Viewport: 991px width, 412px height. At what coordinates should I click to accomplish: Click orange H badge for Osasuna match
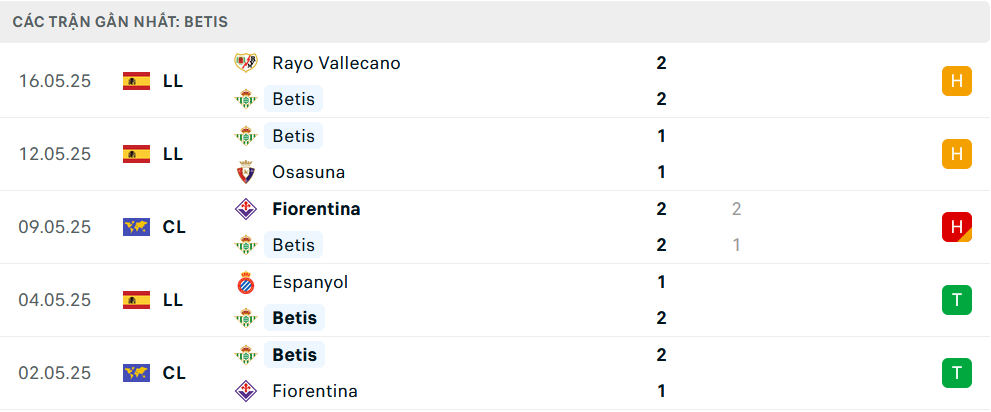tap(957, 154)
